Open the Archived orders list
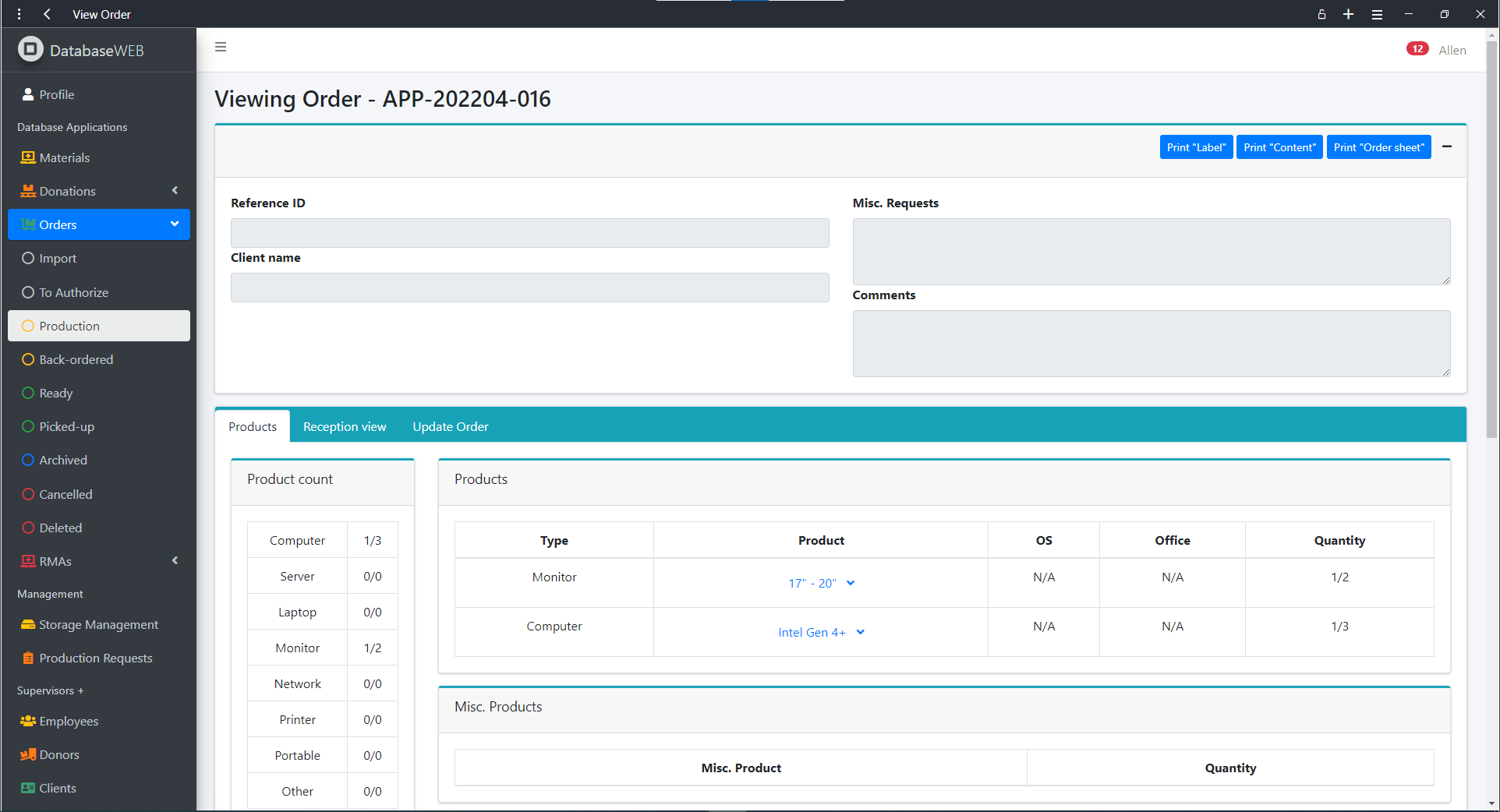The height and width of the screenshot is (812, 1500). 99,460
